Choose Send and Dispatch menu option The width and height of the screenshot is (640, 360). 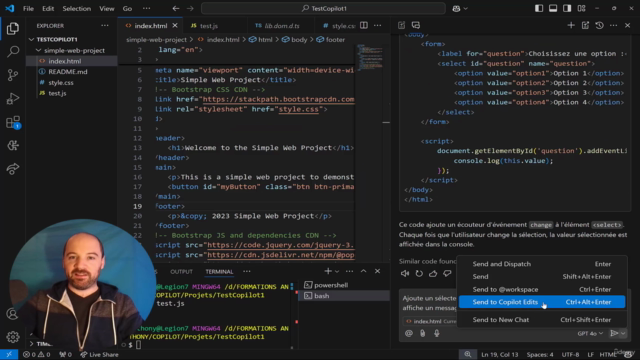tap(542, 264)
